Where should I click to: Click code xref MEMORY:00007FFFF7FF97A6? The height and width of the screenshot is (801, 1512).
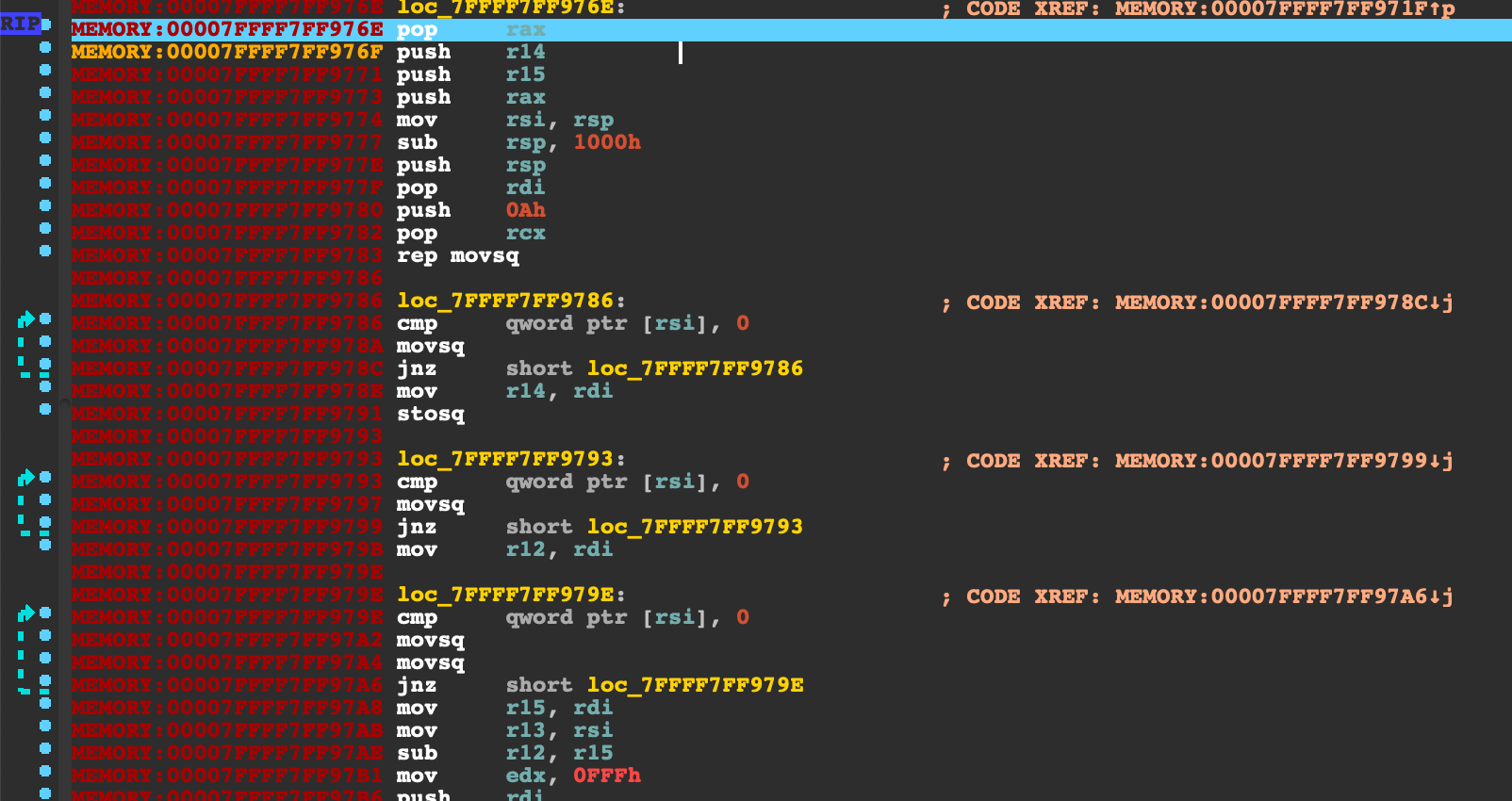click(1283, 597)
